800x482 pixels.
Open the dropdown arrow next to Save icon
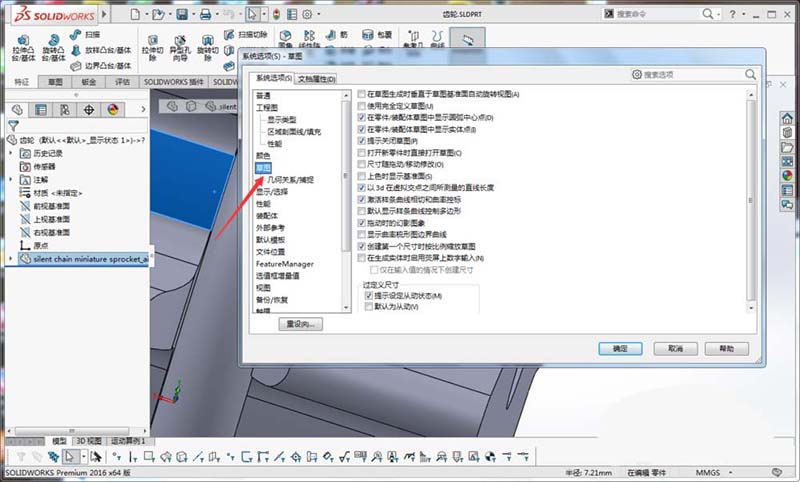point(193,14)
